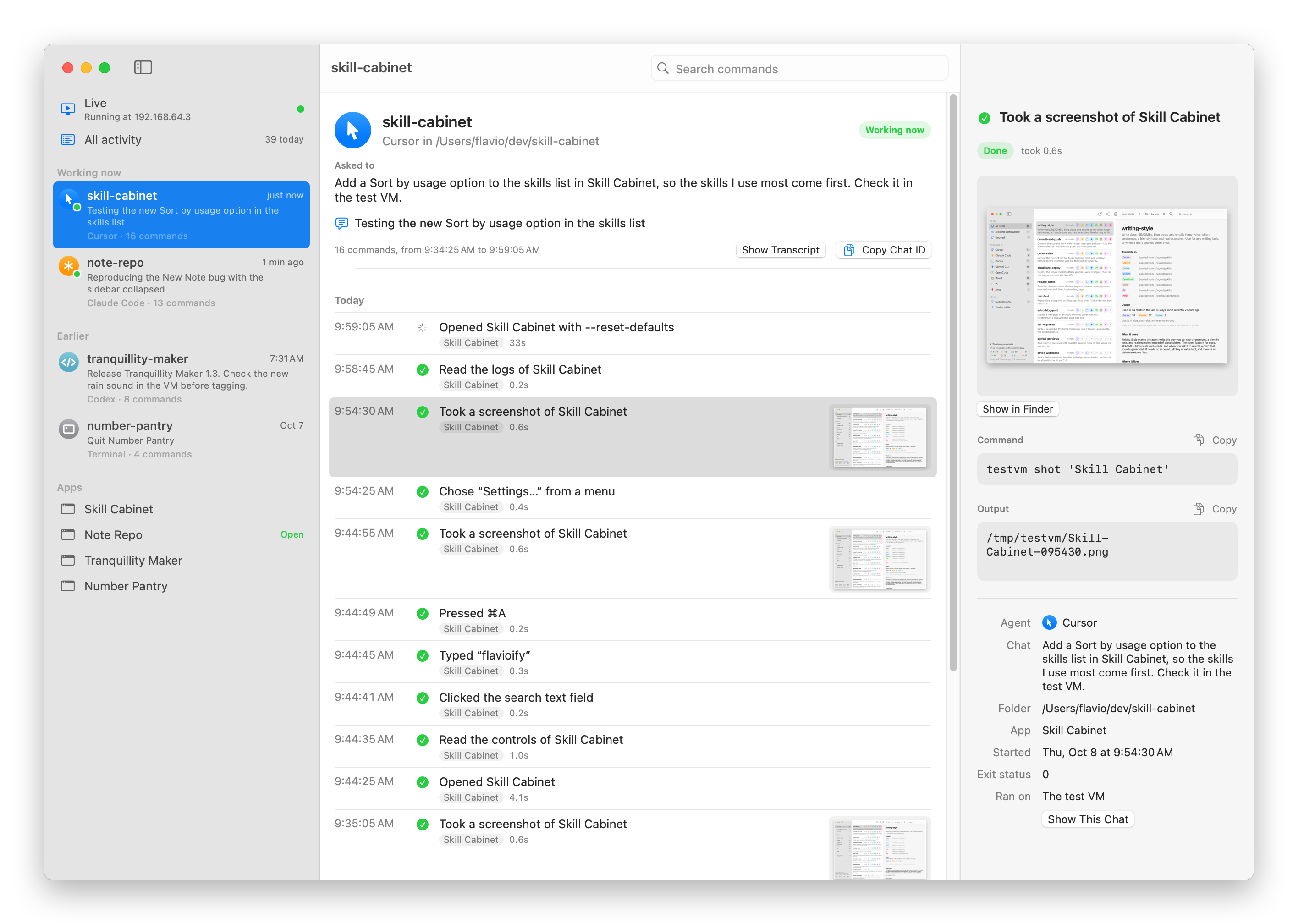Select "Pressed ⌘A" command
This screenshot has width=1298, height=924.
pyautogui.click(x=632, y=620)
